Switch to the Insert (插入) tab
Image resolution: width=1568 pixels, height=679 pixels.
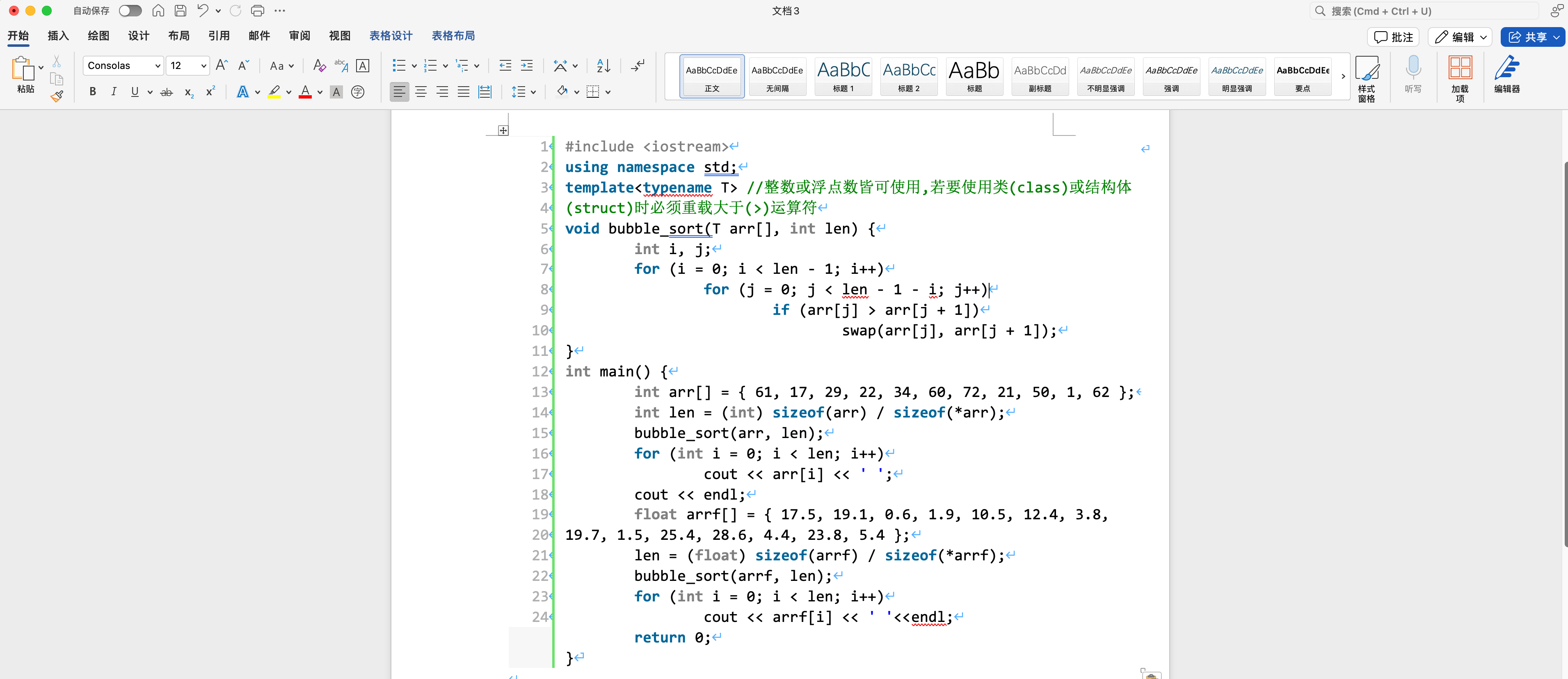pos(58,35)
